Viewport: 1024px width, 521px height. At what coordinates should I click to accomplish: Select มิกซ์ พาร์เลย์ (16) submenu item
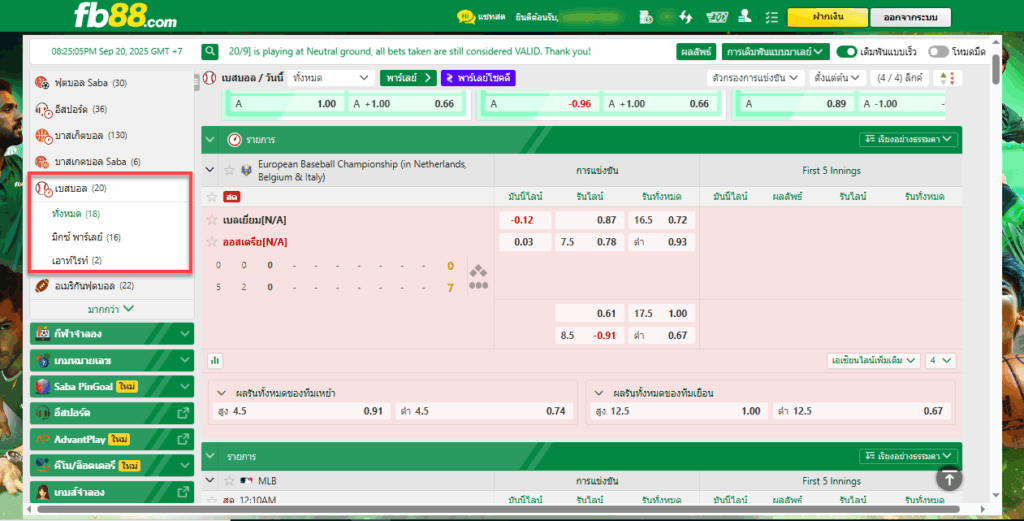click(x=86, y=237)
